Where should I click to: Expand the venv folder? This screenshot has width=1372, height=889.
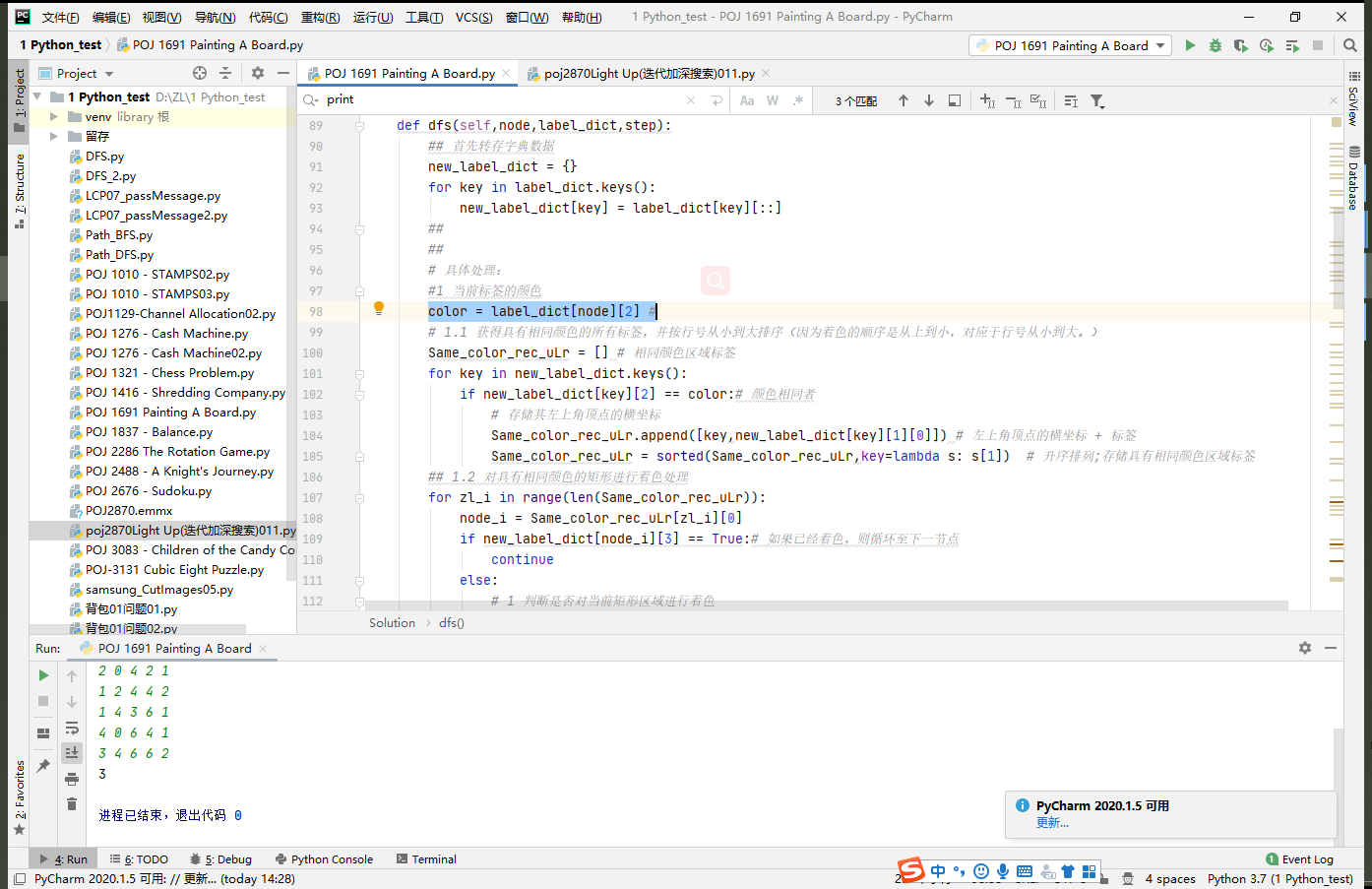click(x=54, y=116)
